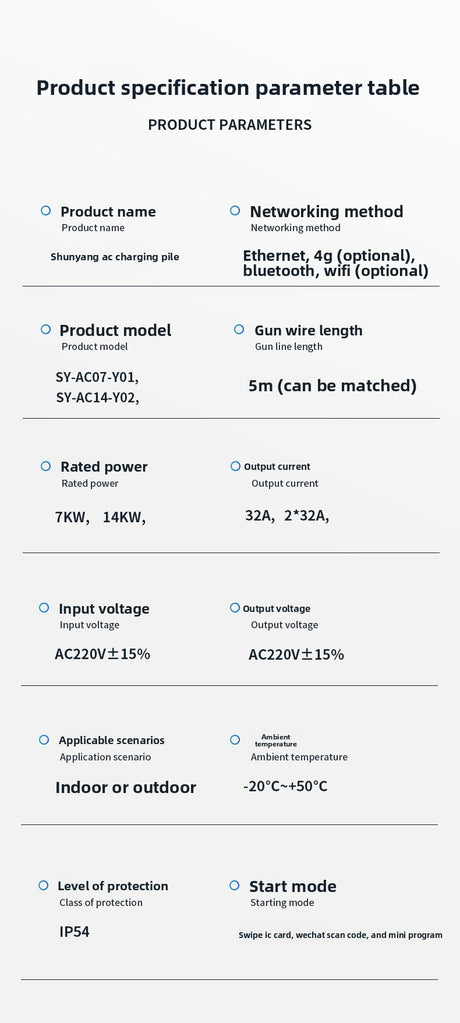Click the Product specification parameter table title
460x1023 pixels.
[x=228, y=88]
